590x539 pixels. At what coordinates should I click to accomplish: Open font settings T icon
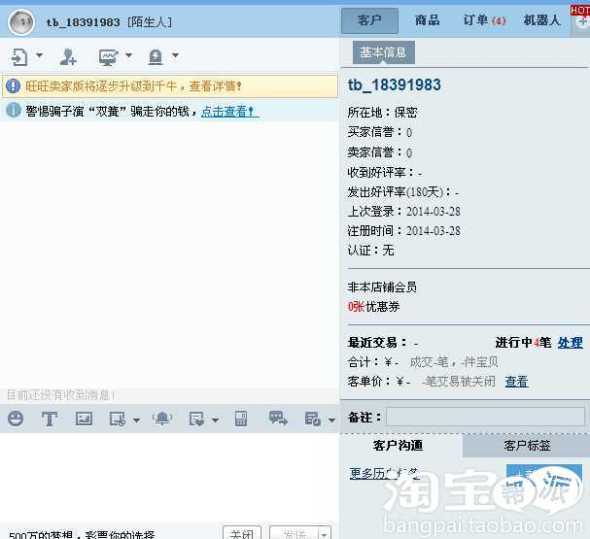coord(49,419)
